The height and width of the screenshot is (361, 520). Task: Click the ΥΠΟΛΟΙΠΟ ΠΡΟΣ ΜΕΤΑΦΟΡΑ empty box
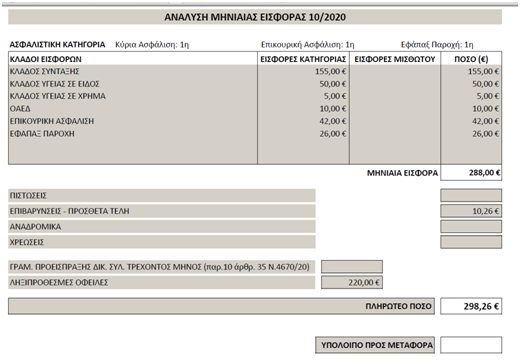point(471,345)
